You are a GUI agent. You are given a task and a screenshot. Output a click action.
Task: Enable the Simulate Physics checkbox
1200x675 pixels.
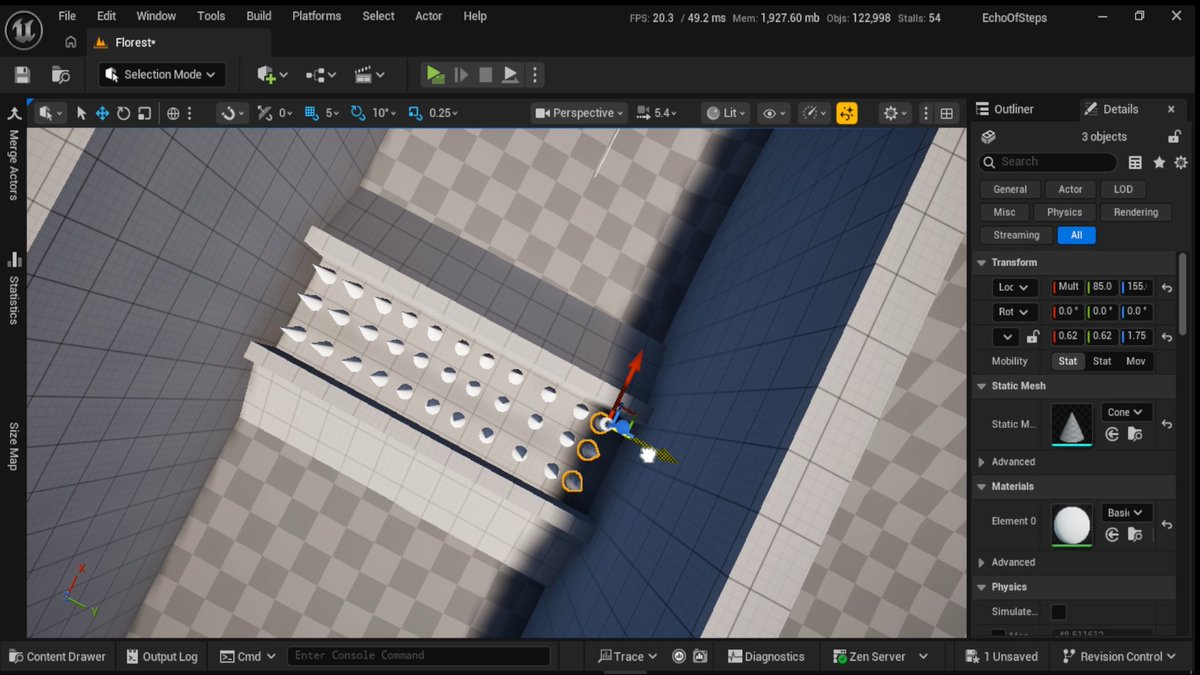1058,612
